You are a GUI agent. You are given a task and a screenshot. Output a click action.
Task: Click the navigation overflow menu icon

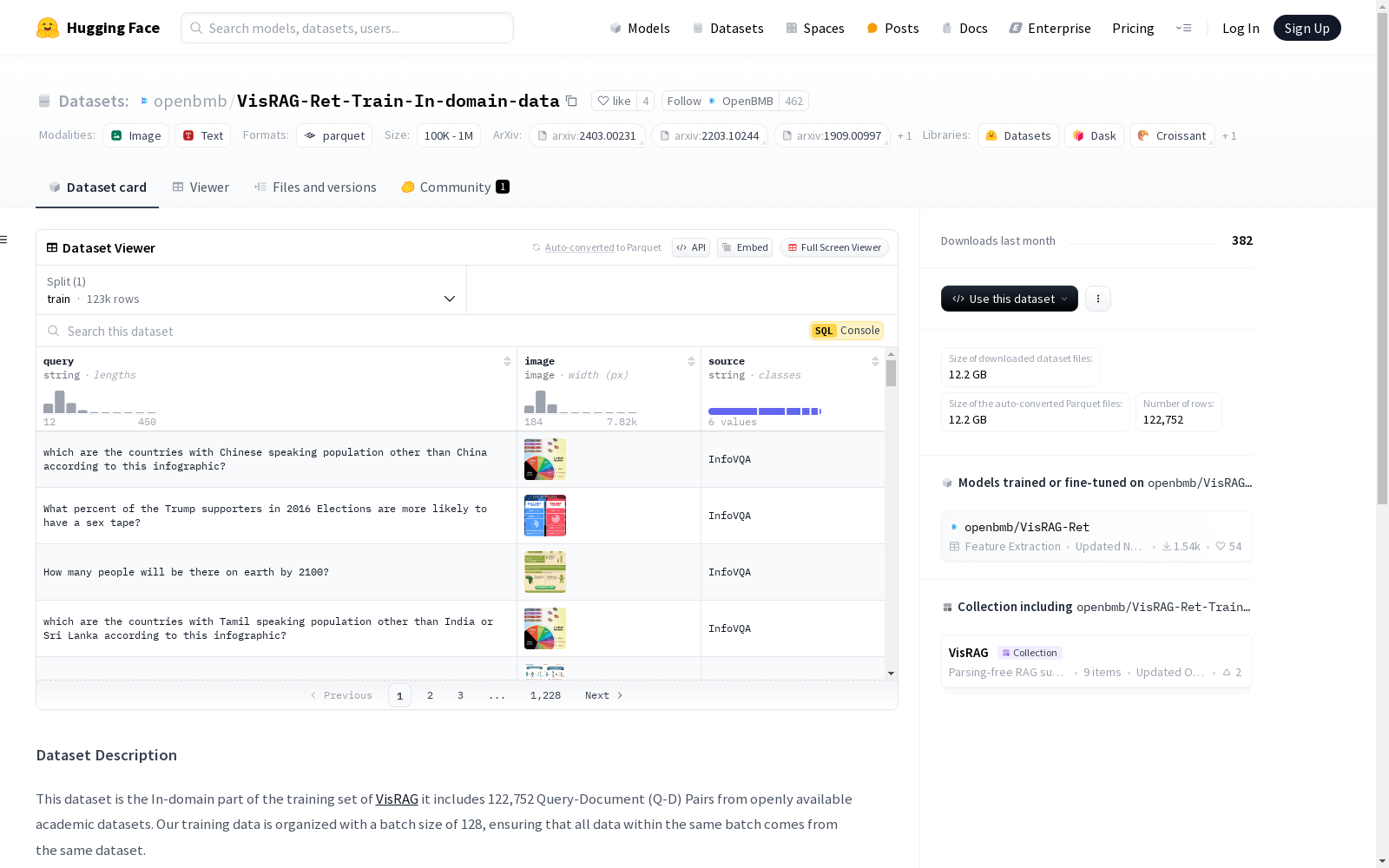[1183, 28]
